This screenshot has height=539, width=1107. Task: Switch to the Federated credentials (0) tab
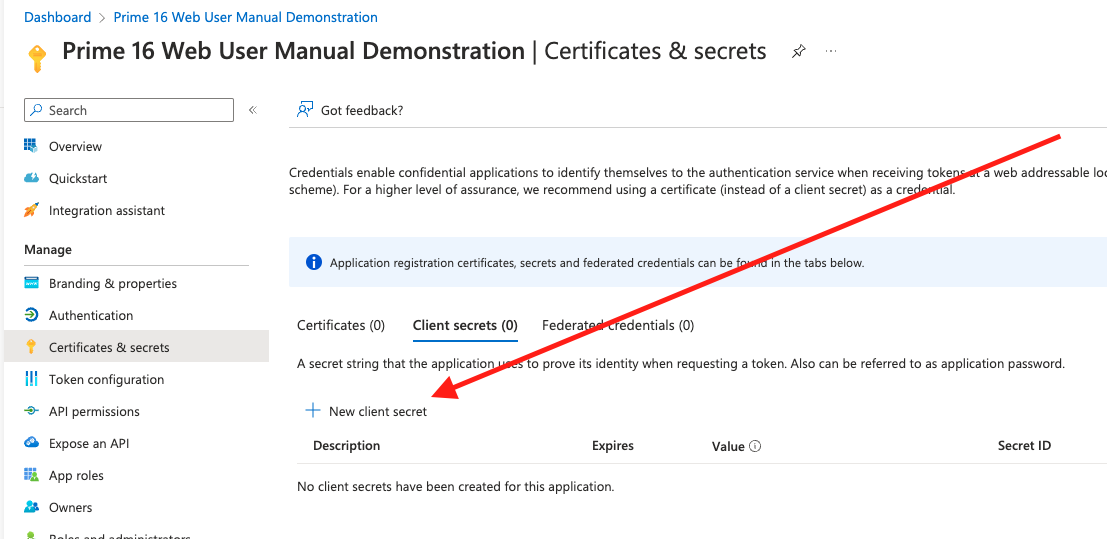pyautogui.click(x=617, y=325)
